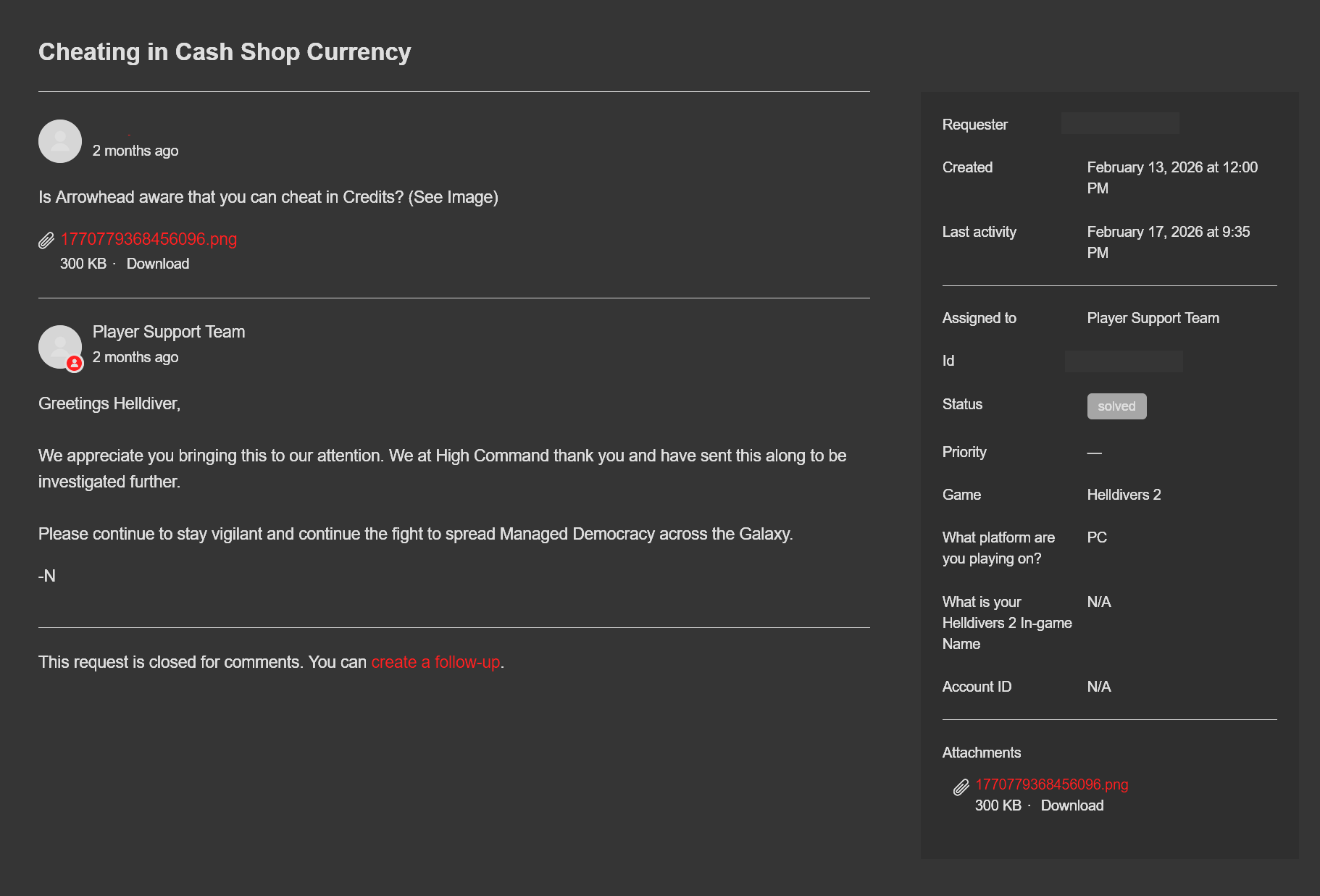Click the Priority dash value
The height and width of the screenshot is (896, 1320).
pyautogui.click(x=1095, y=453)
